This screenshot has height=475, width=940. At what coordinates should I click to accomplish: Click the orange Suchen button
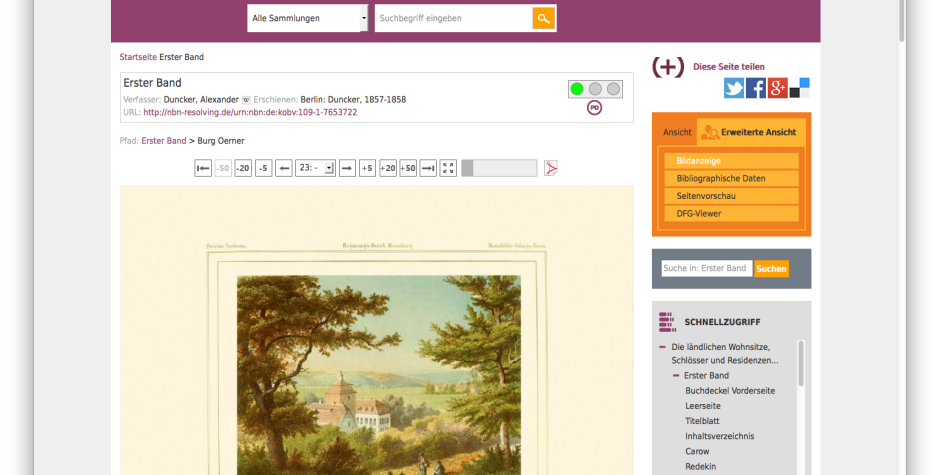(771, 269)
